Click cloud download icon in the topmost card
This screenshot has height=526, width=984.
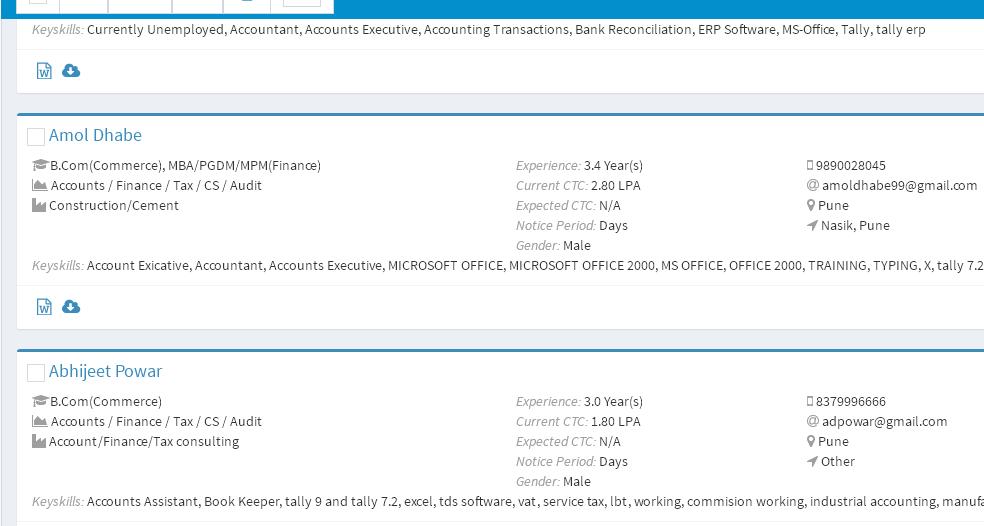coord(71,71)
